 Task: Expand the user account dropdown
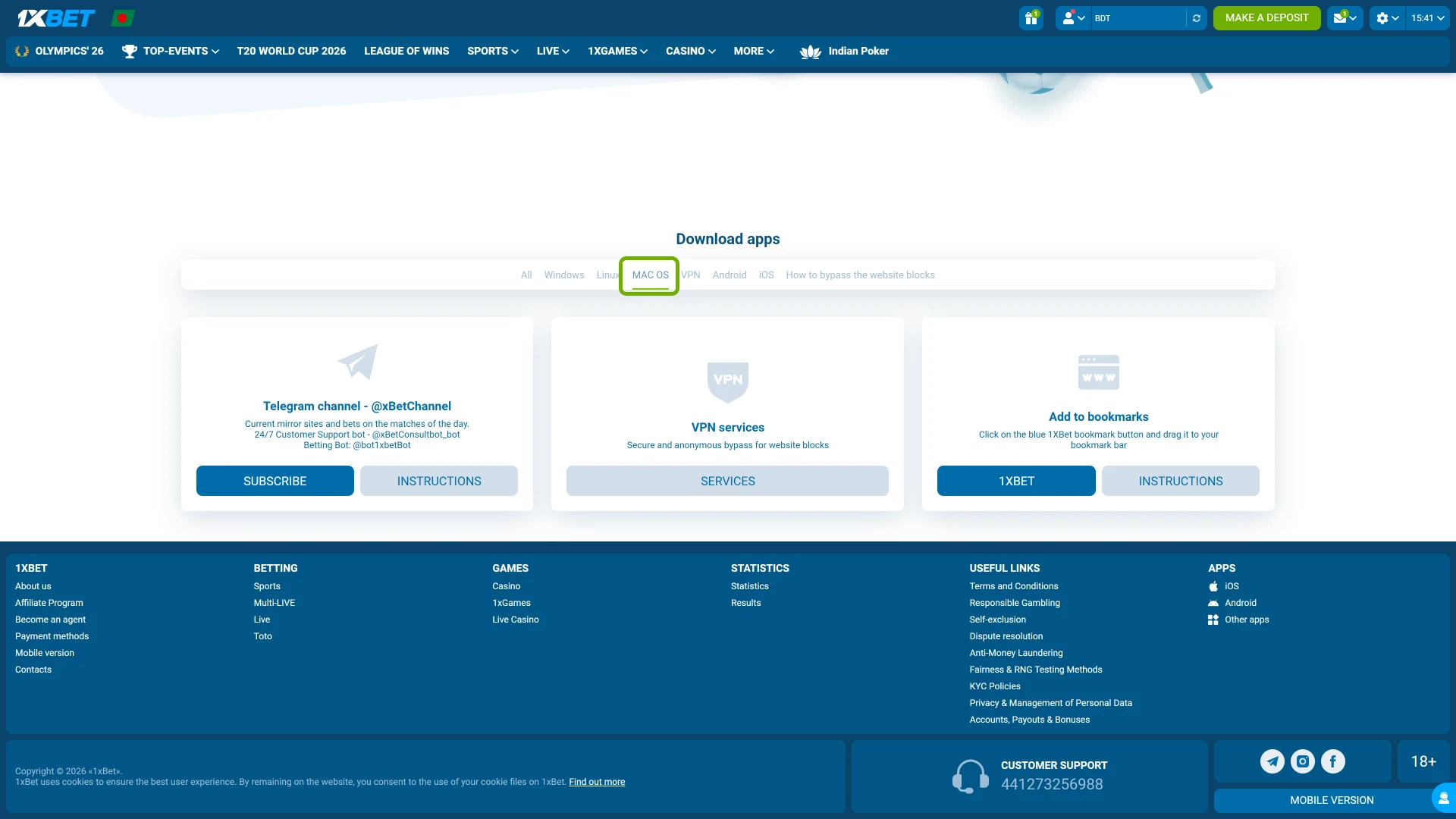point(1072,17)
